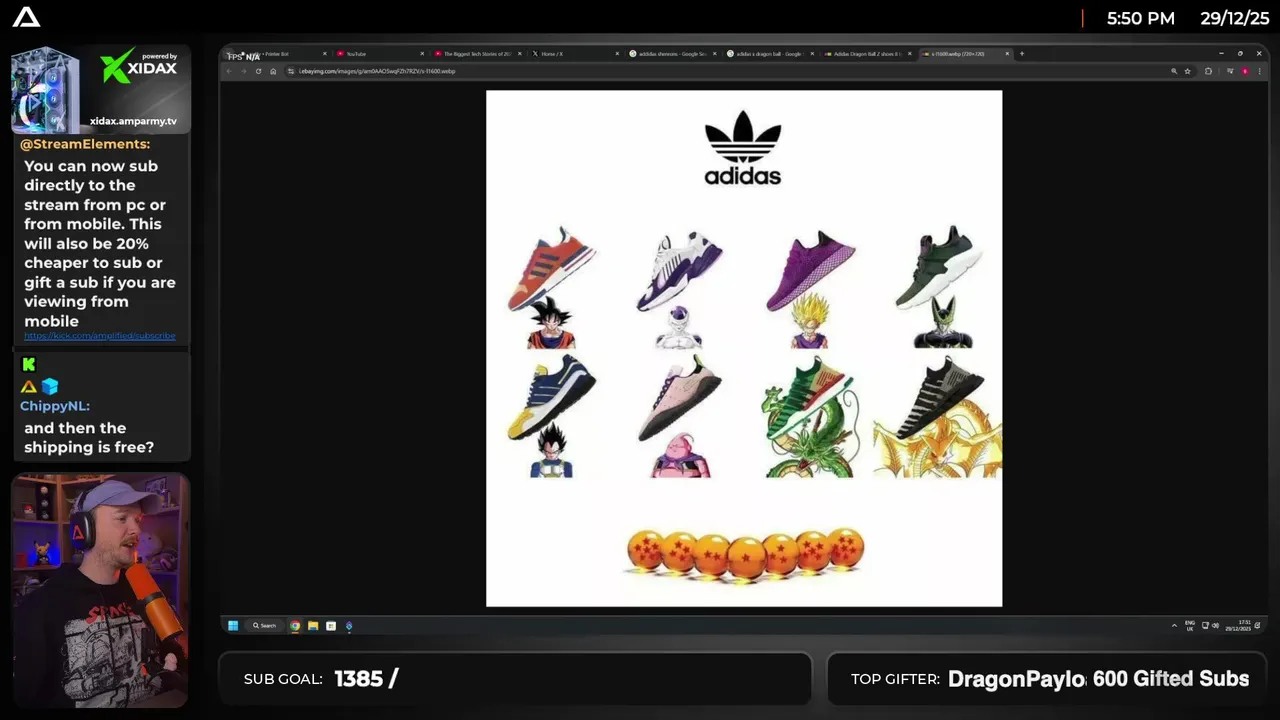Open the kick.com subscribe link in chat
The height and width of the screenshot is (720, 1280).
(100, 336)
